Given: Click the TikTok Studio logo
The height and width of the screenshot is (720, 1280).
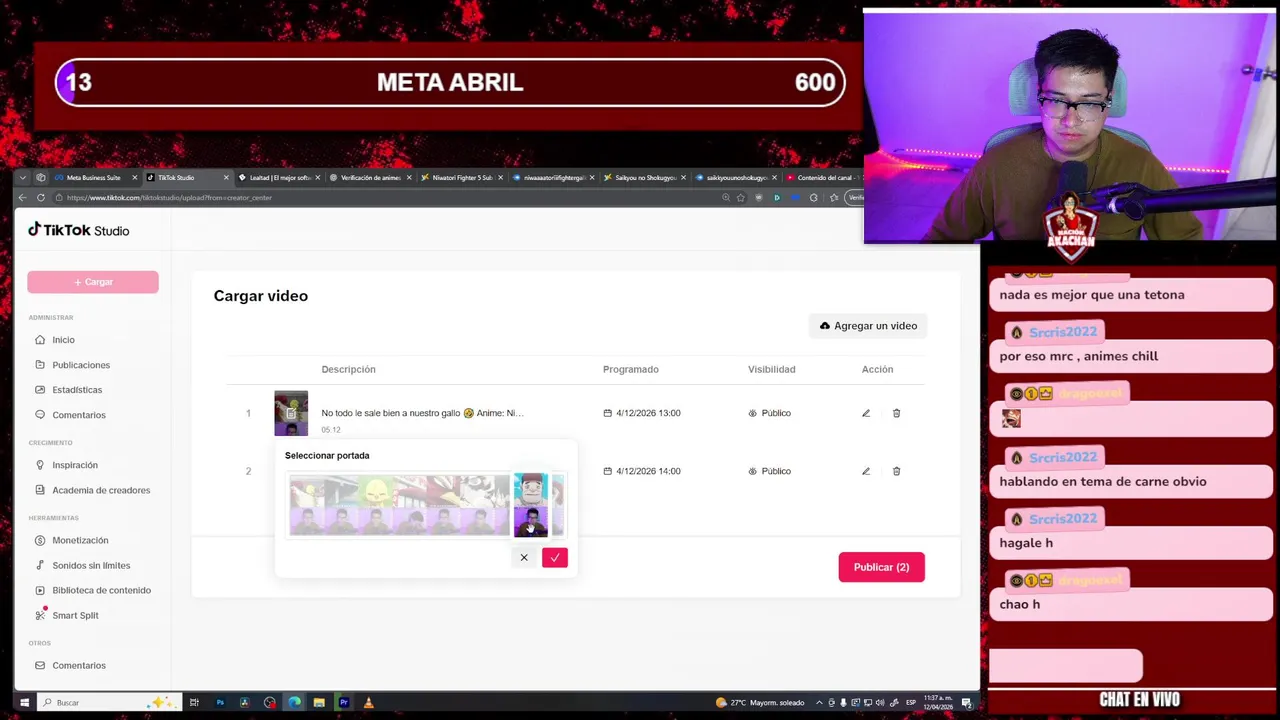Looking at the screenshot, I should tap(78, 230).
